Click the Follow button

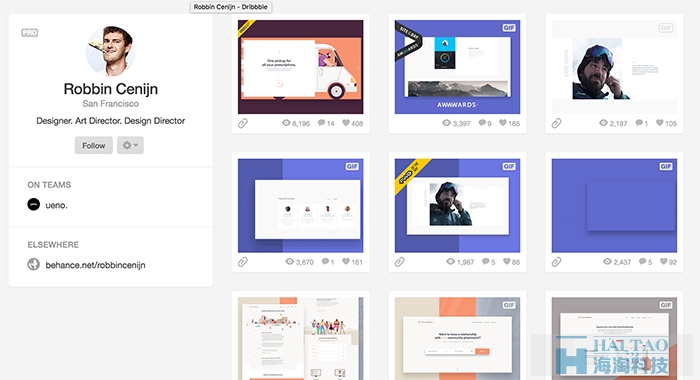coord(94,145)
